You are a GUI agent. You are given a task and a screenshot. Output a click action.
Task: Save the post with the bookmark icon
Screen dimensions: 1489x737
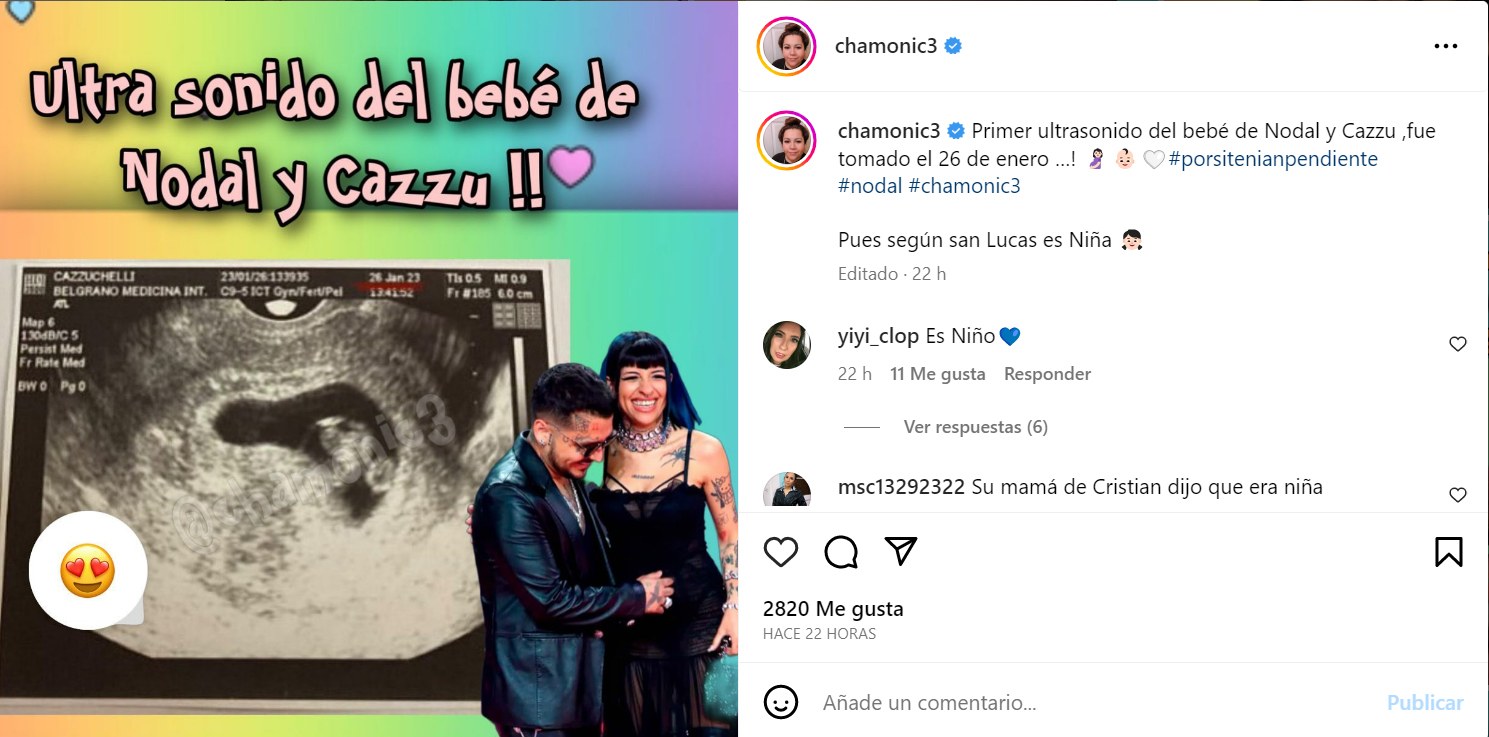(1449, 552)
